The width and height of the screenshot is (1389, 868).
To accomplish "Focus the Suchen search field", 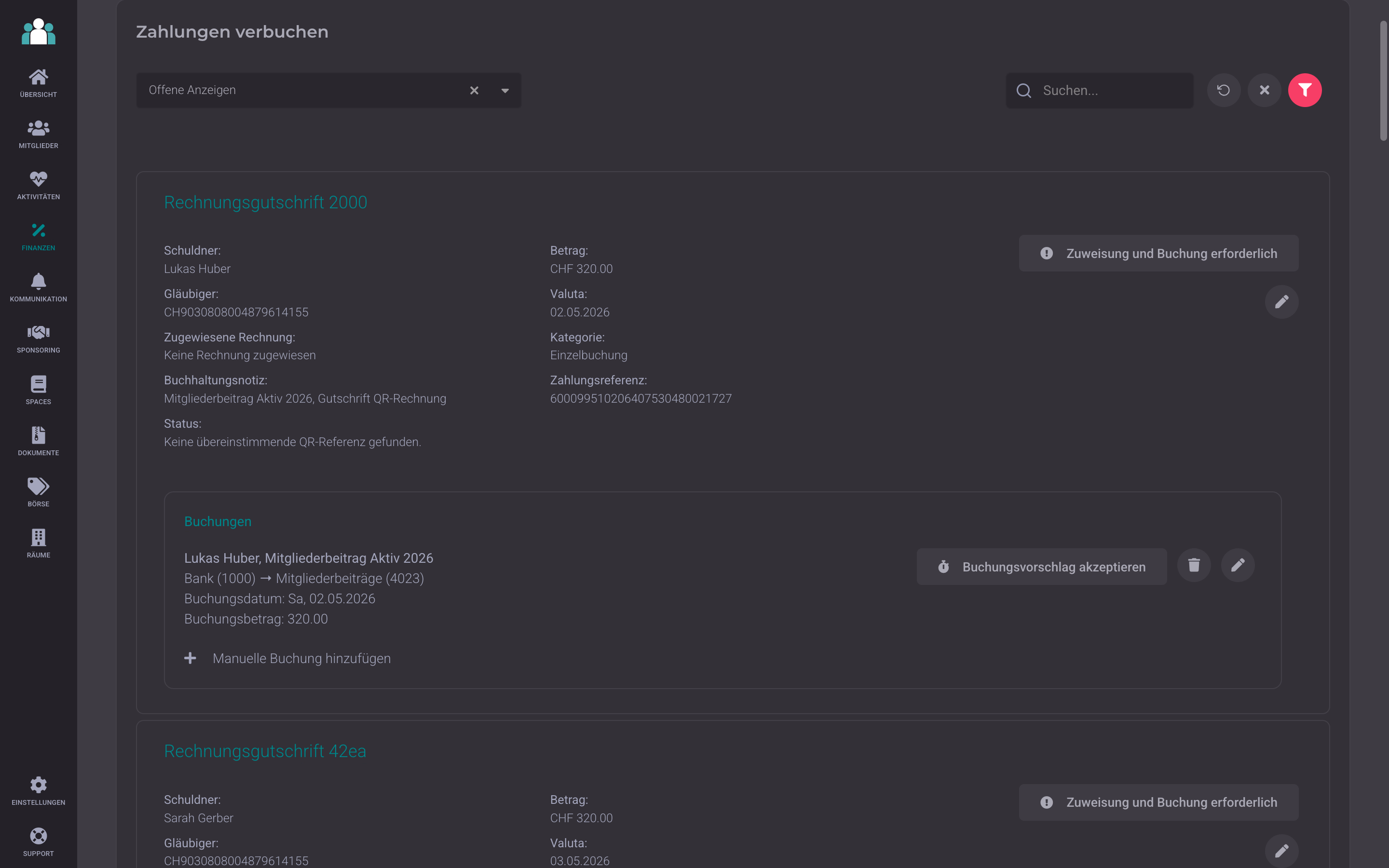I will click(x=1099, y=90).
